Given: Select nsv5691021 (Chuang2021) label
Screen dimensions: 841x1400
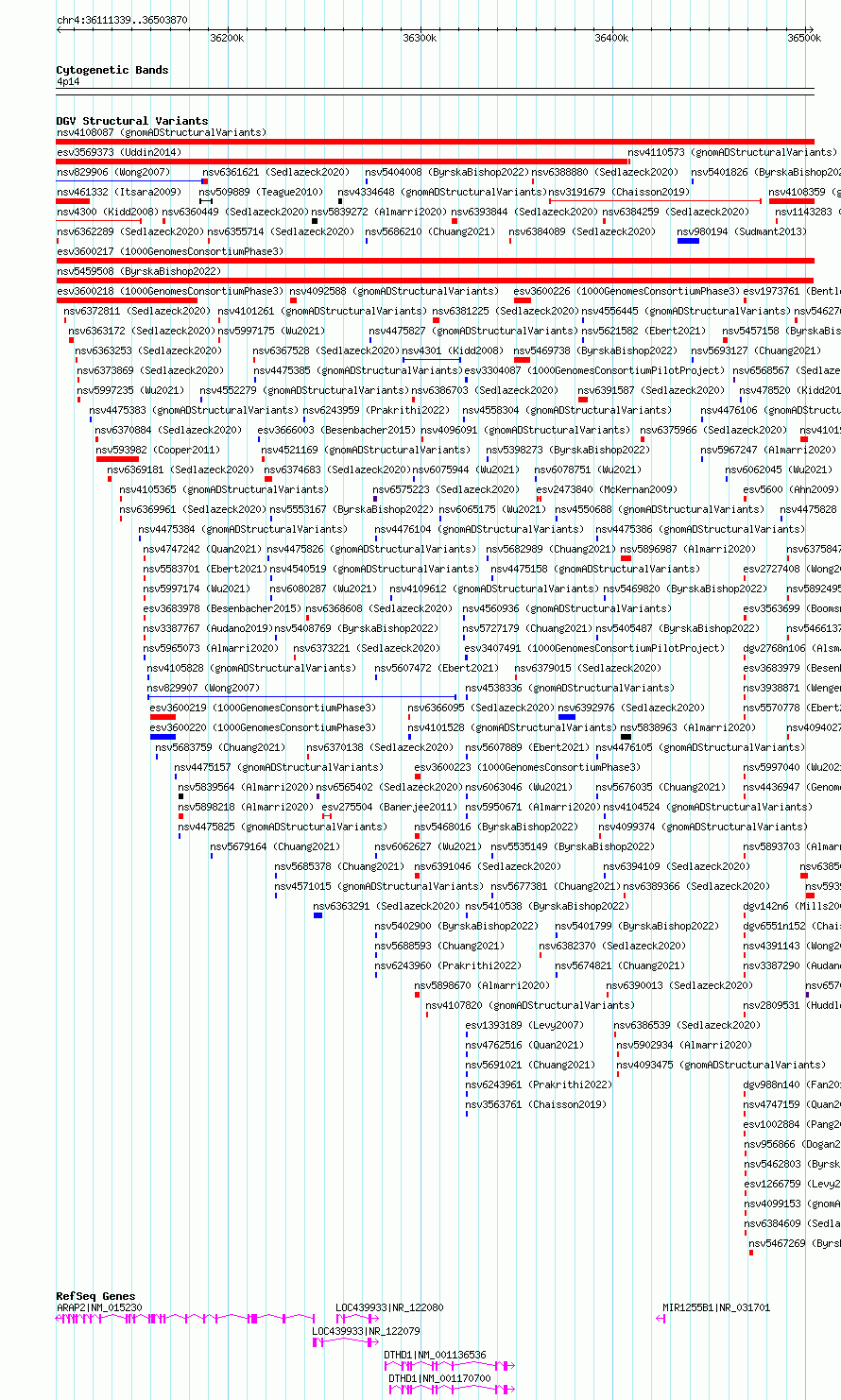Looking at the screenshot, I should [x=530, y=1065].
